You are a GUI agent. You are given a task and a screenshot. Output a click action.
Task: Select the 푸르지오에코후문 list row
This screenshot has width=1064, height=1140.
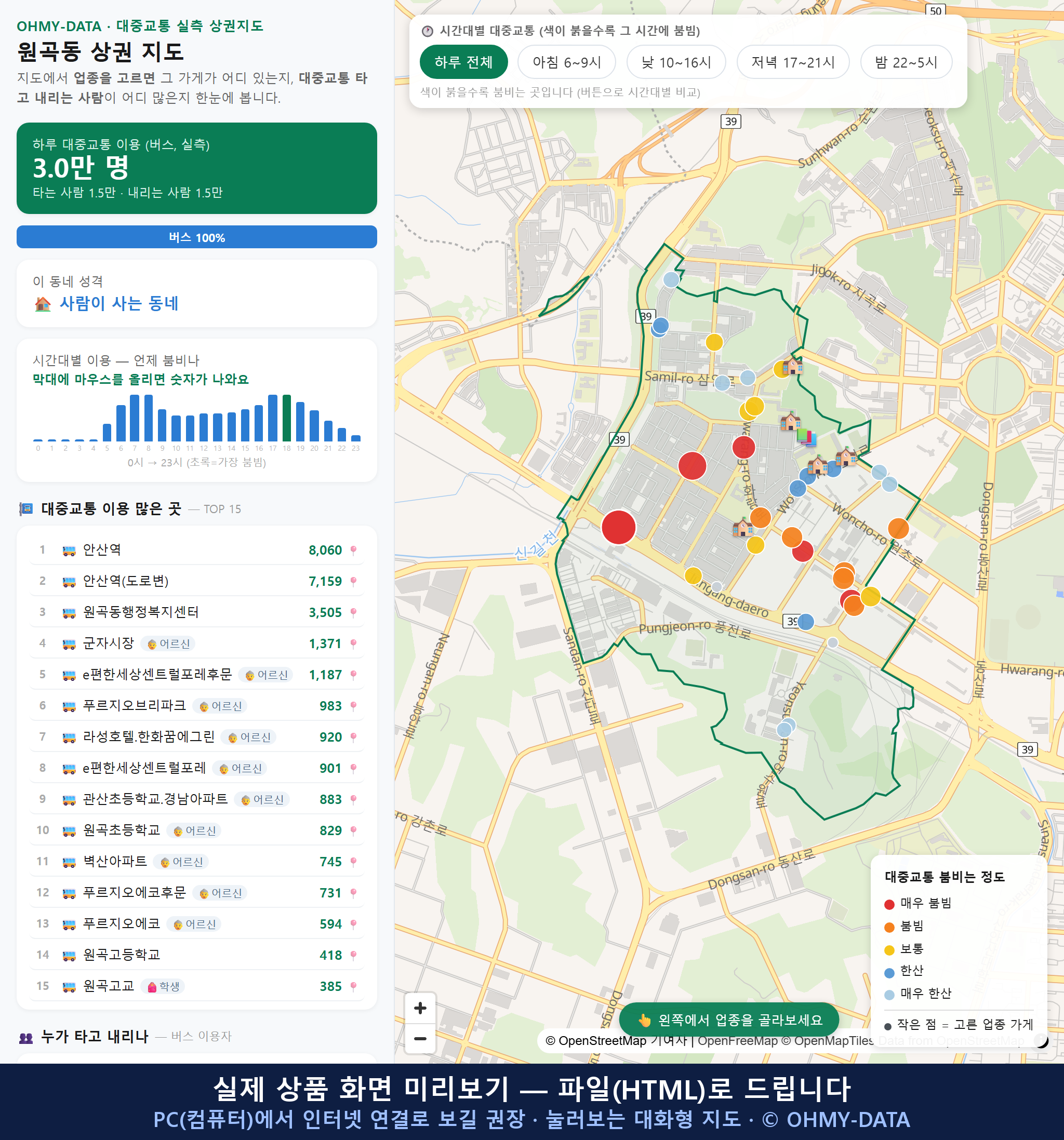tap(196, 893)
